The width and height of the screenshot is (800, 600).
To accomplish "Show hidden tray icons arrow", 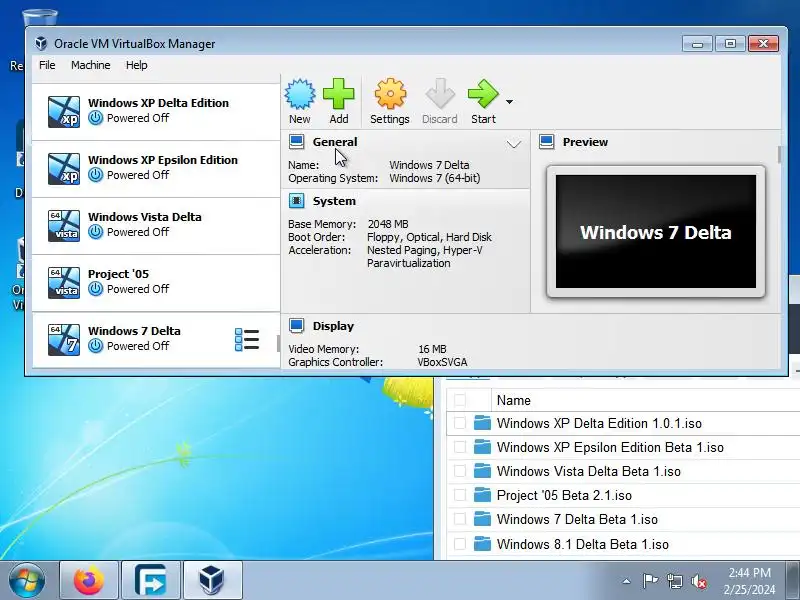I will (627, 581).
